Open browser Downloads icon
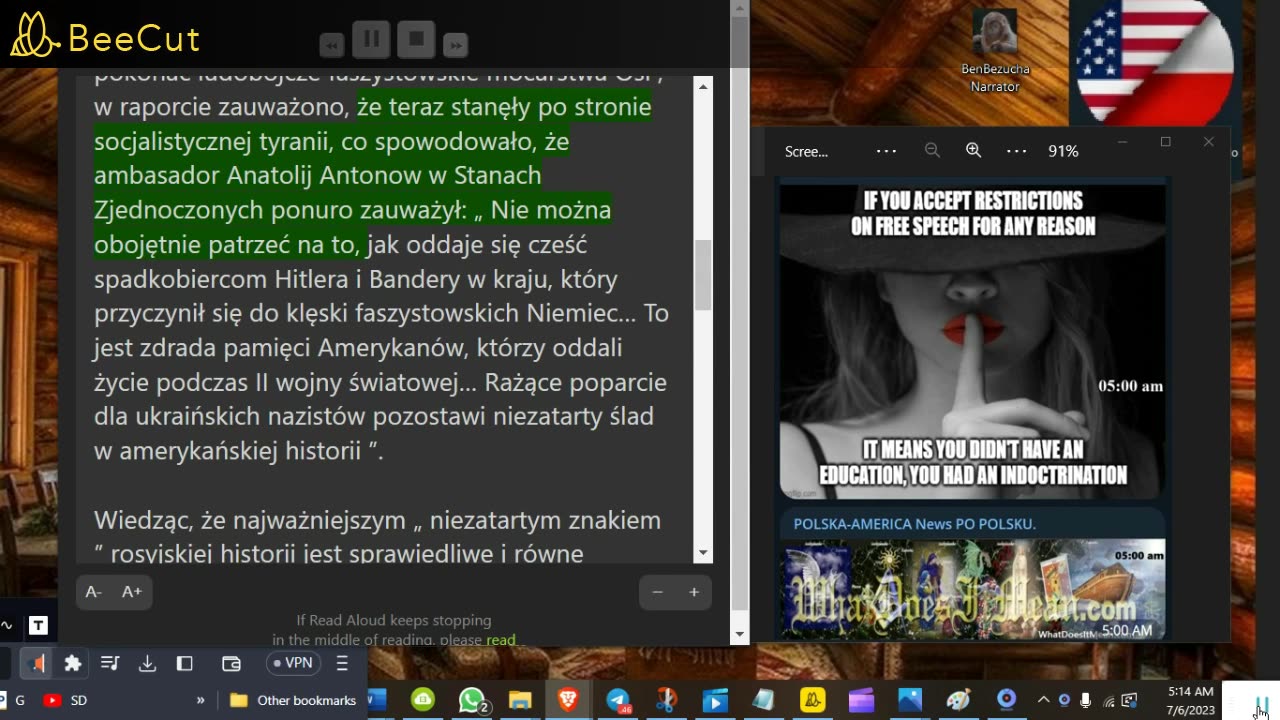 (147, 663)
